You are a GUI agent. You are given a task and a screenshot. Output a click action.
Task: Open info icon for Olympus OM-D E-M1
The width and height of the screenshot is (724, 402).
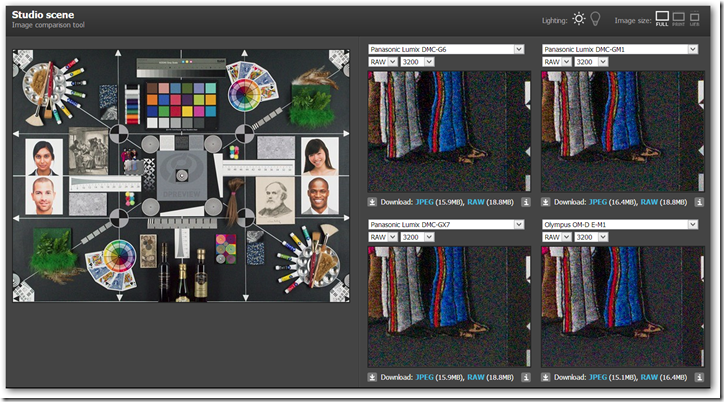click(x=700, y=377)
